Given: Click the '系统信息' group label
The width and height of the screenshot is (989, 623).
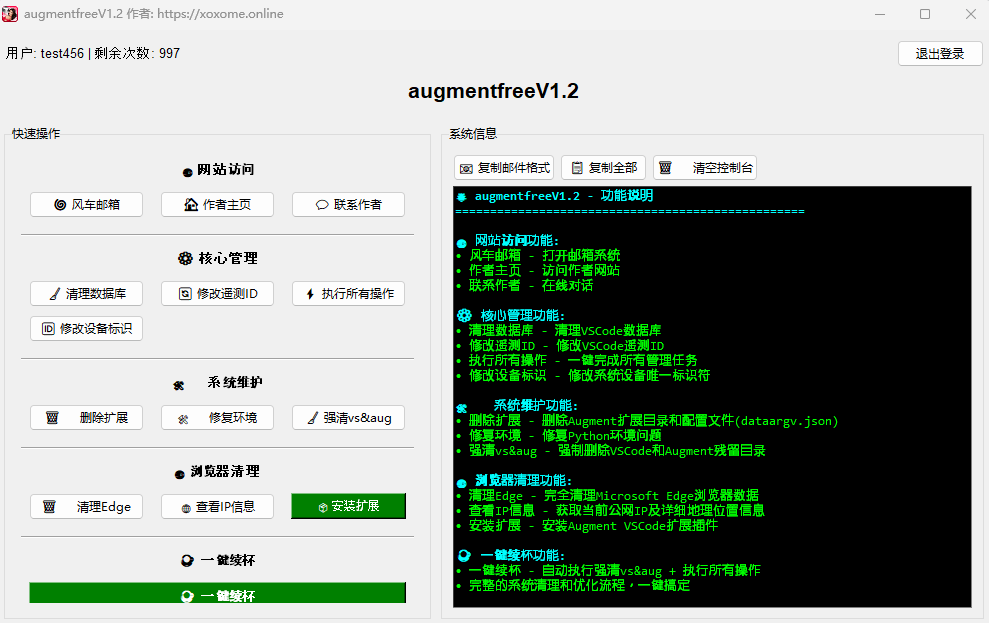Looking at the screenshot, I should [x=473, y=134].
